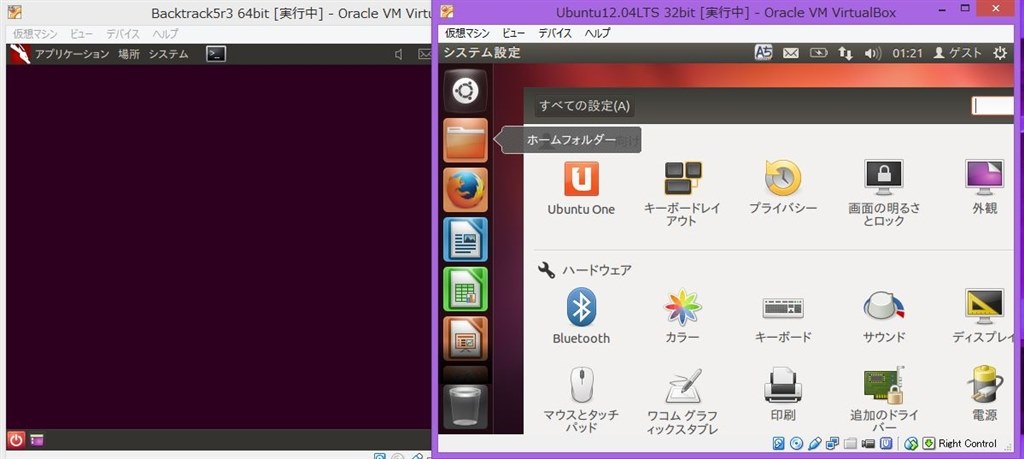Open ディスプレイ display settings
This screenshot has height=459, width=1024.
(984, 316)
